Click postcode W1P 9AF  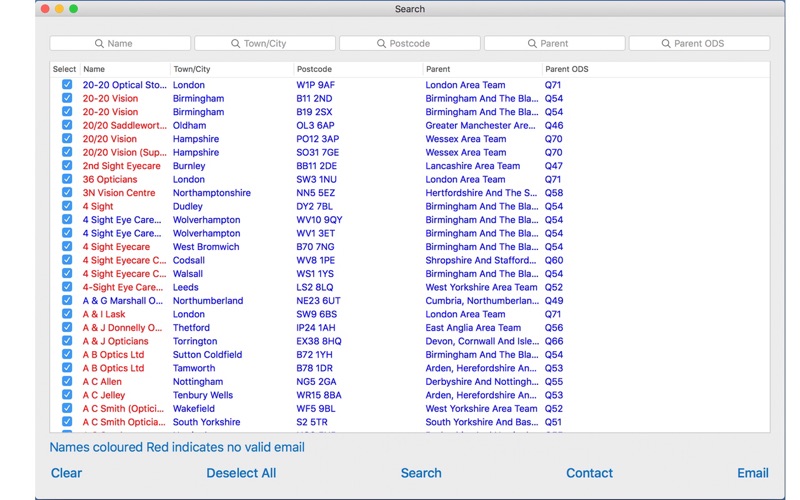316,85
